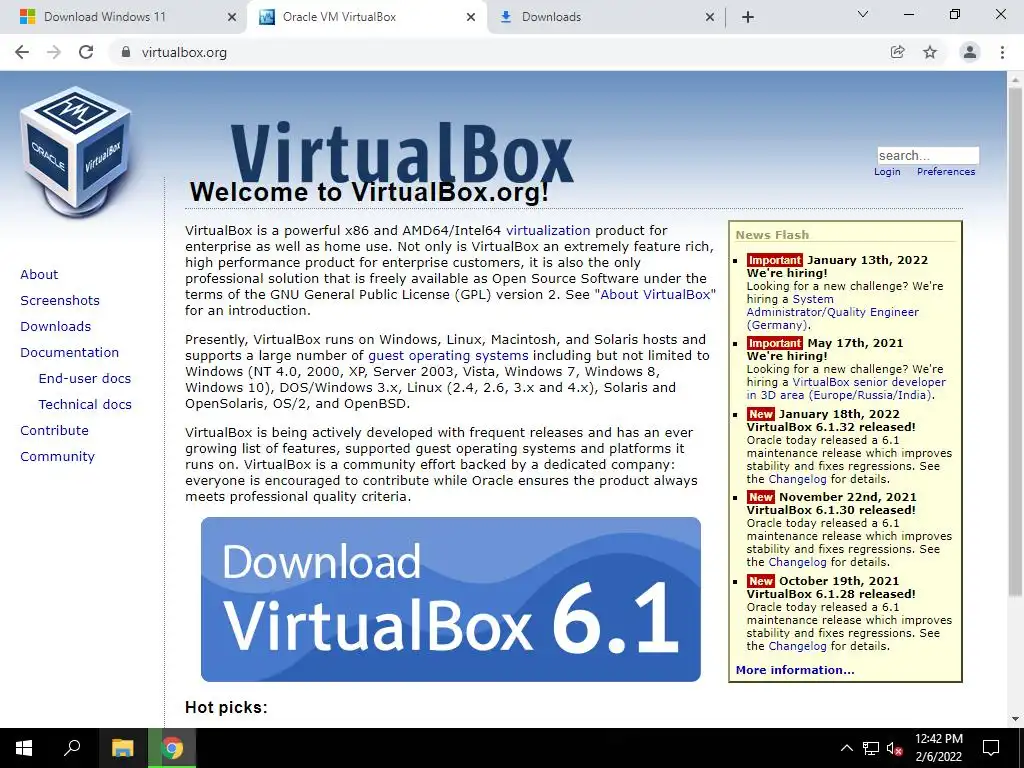The width and height of the screenshot is (1024, 768).
Task: Show hidden system tray icons
Action: (x=846, y=748)
